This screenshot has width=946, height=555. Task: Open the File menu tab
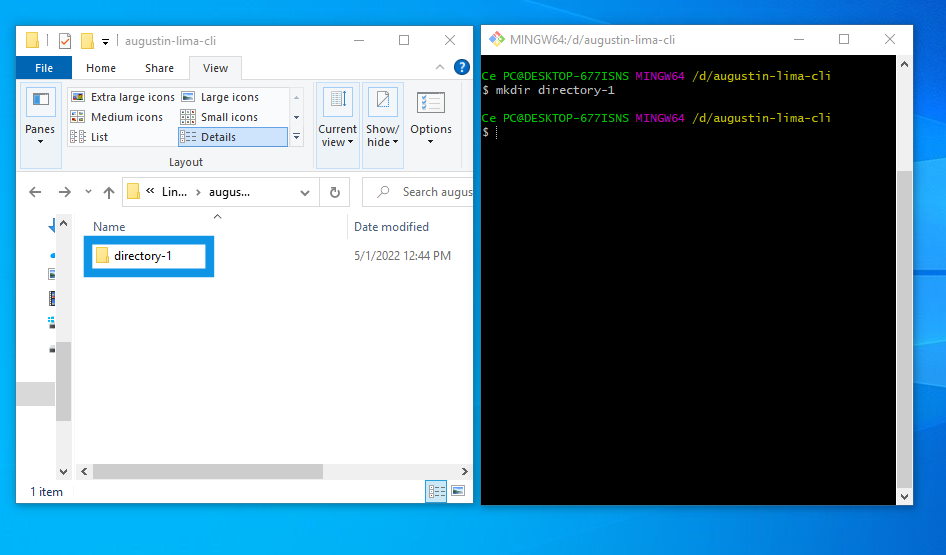(43, 68)
